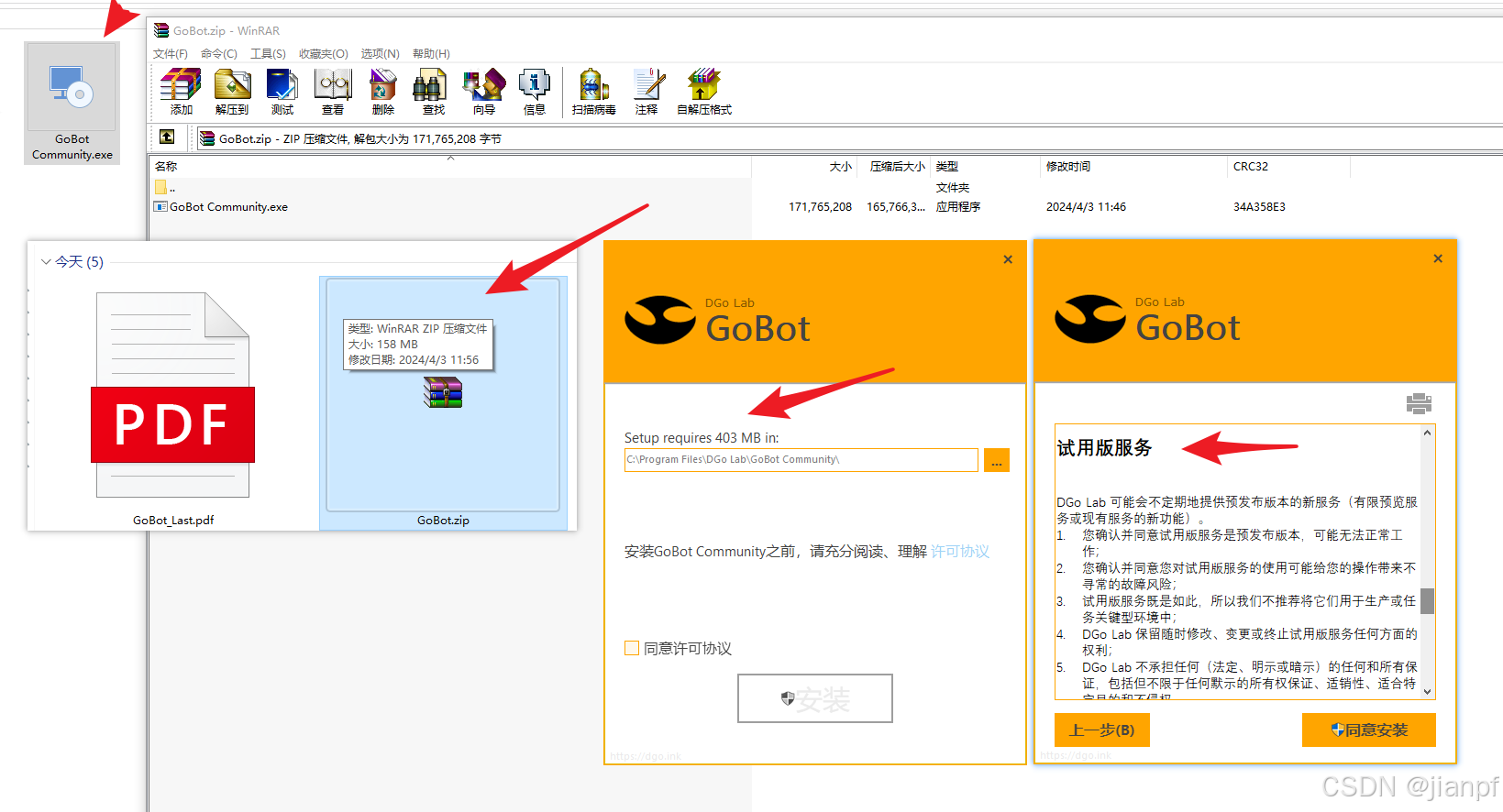Click the CRC32 value 34A358E3
Viewport: 1503px width, 812px height.
pyautogui.click(x=1259, y=207)
